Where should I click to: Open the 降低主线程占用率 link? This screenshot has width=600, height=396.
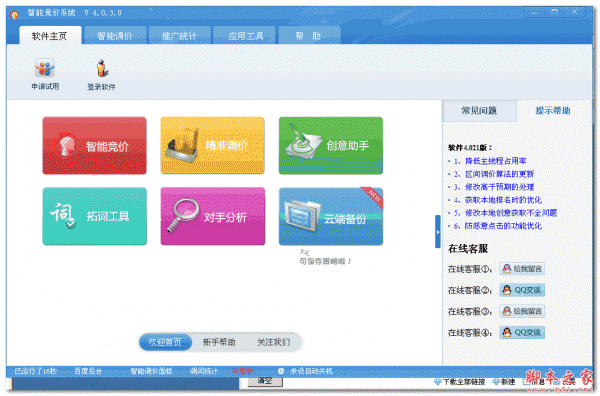click(x=496, y=161)
